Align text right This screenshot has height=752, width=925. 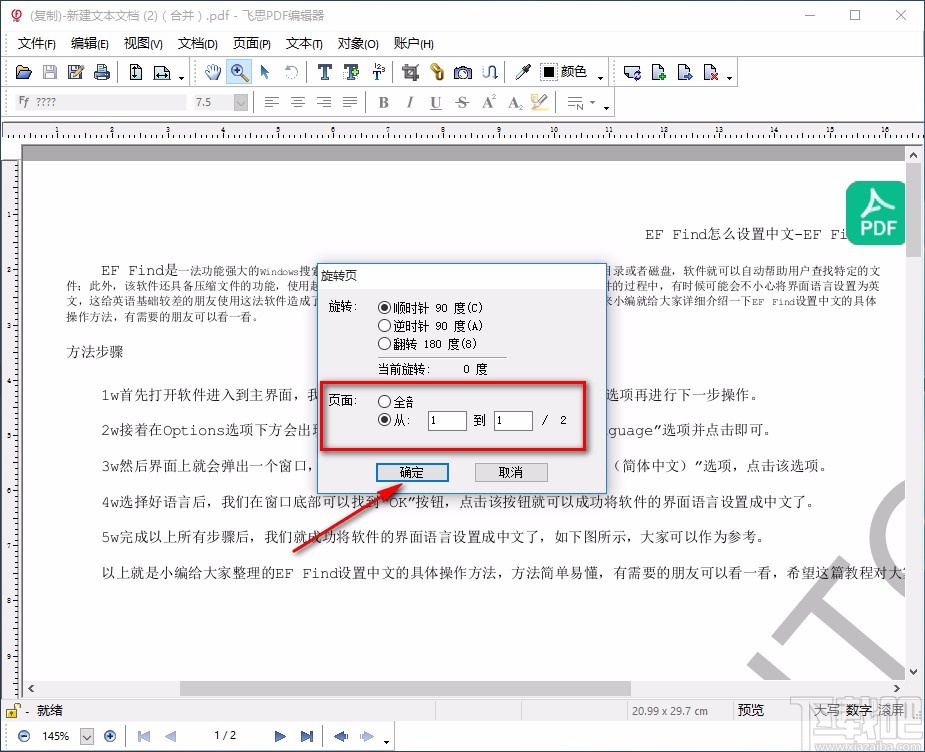pos(323,103)
